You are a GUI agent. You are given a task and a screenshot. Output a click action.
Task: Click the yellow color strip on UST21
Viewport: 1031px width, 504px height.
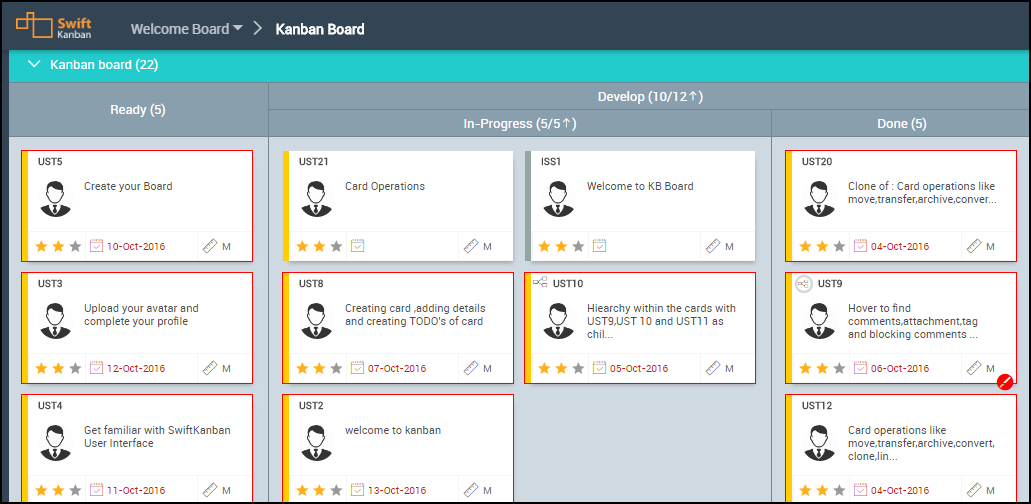point(286,205)
